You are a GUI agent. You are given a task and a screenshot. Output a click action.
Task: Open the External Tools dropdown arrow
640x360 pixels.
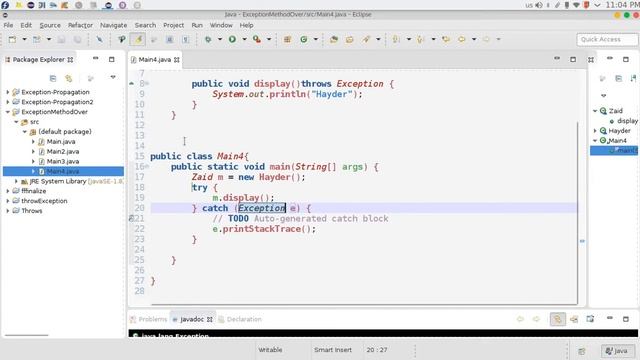269,39
